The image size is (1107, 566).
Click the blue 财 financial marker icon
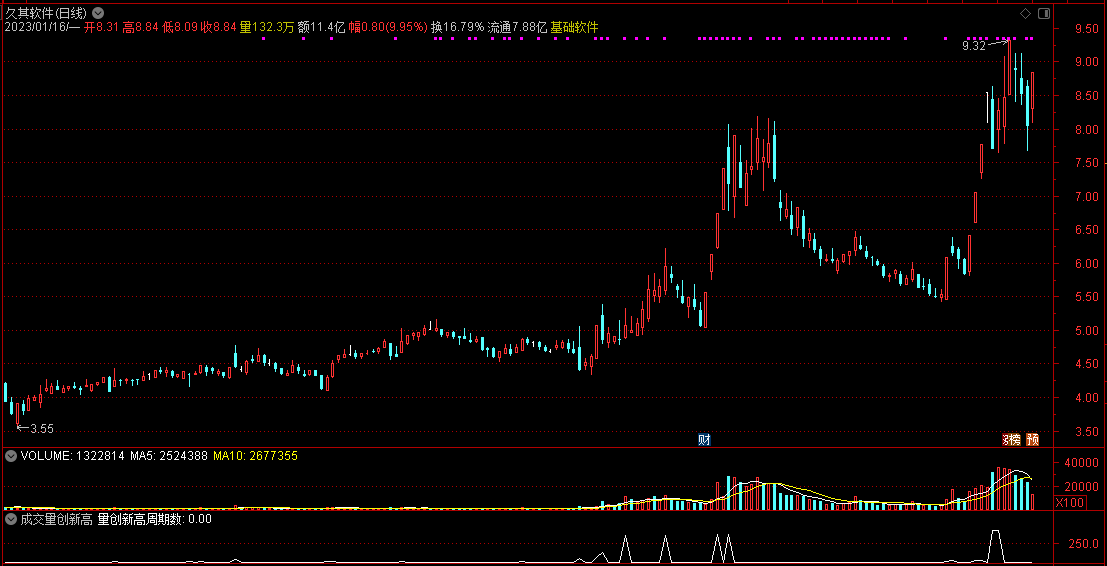coord(704,440)
